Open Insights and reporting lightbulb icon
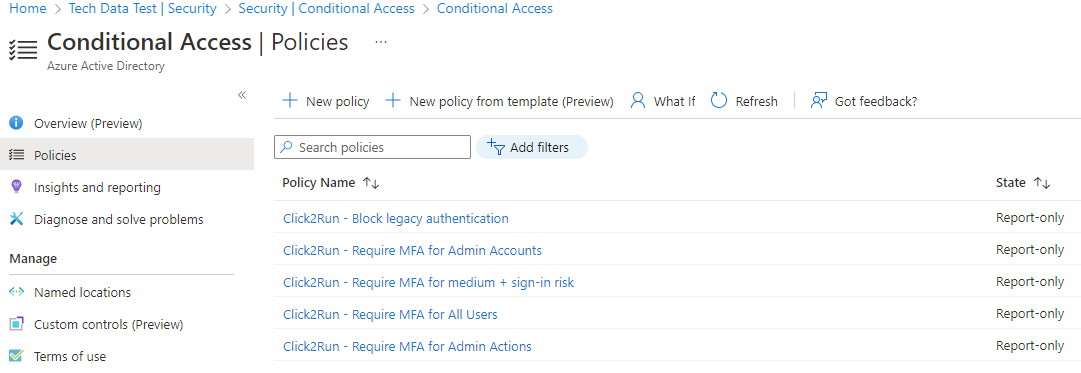This screenshot has height=373, width=1081. pyautogui.click(x=16, y=187)
